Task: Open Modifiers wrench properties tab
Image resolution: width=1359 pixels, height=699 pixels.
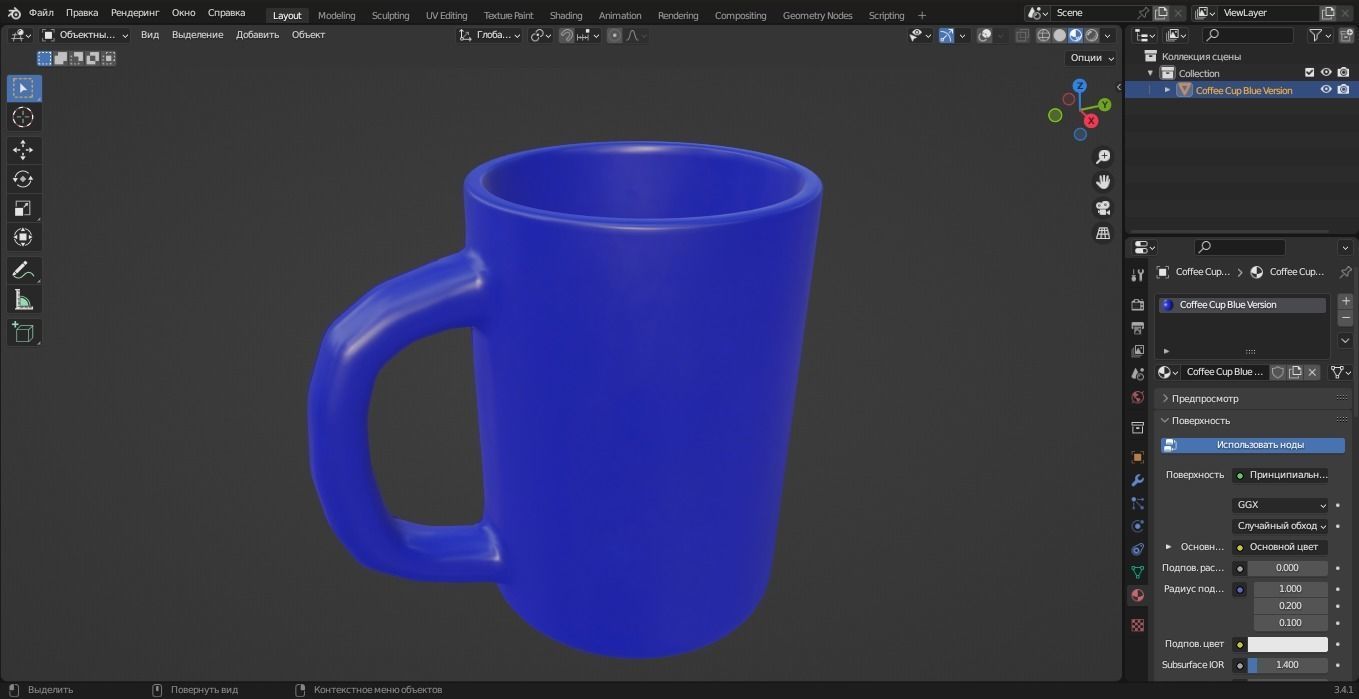Action: tap(1137, 480)
